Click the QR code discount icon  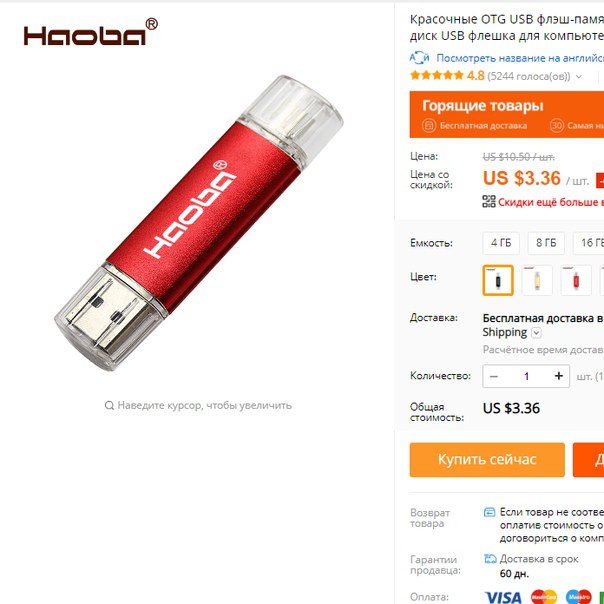(x=489, y=201)
